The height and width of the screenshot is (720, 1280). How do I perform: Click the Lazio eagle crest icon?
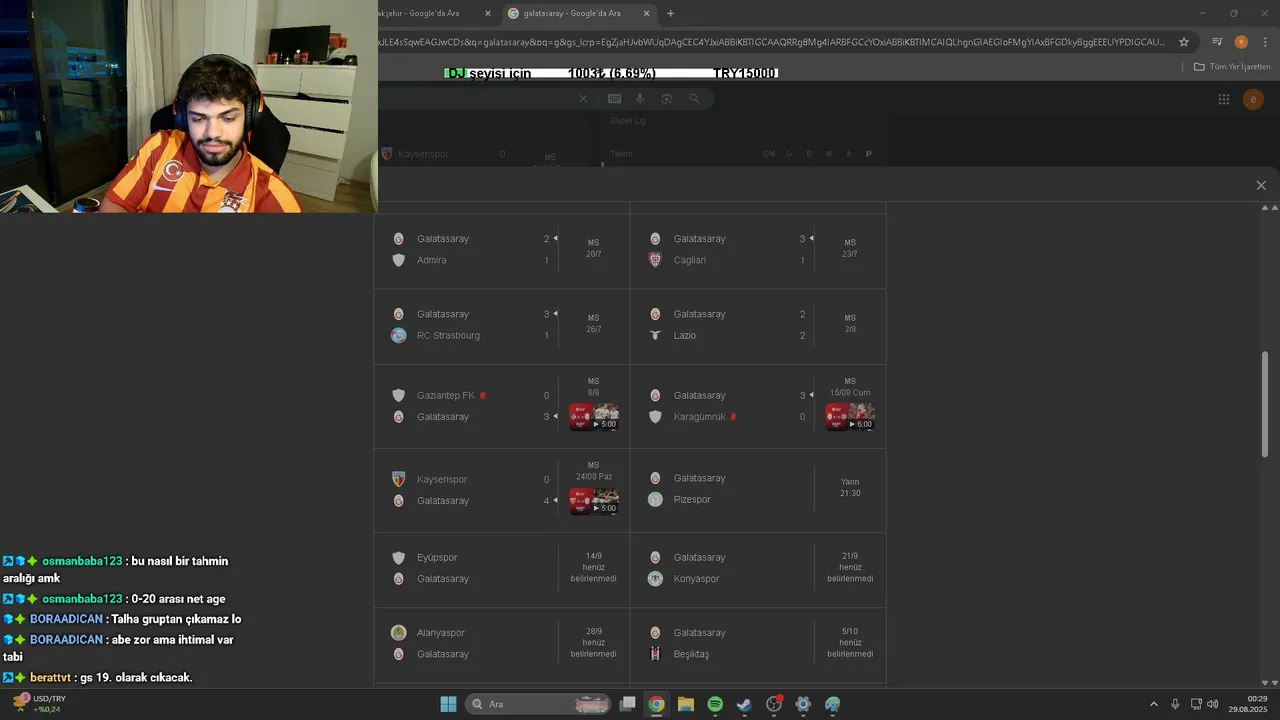pos(655,335)
